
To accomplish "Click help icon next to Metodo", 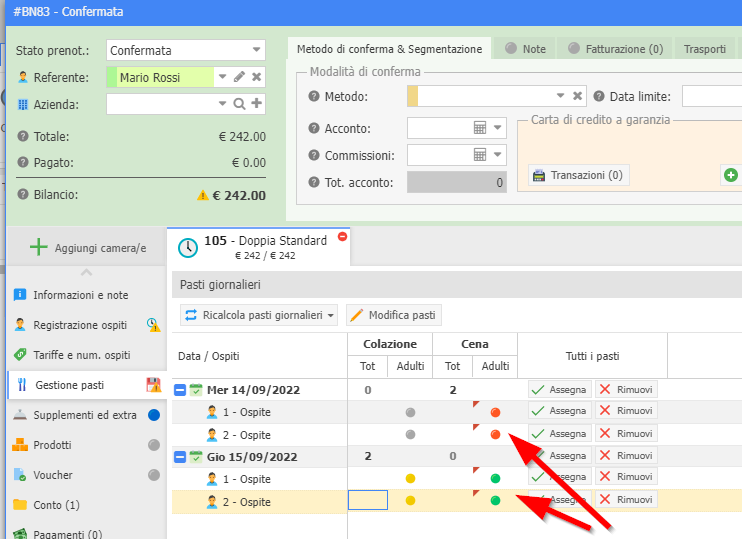I will pos(314,96).
